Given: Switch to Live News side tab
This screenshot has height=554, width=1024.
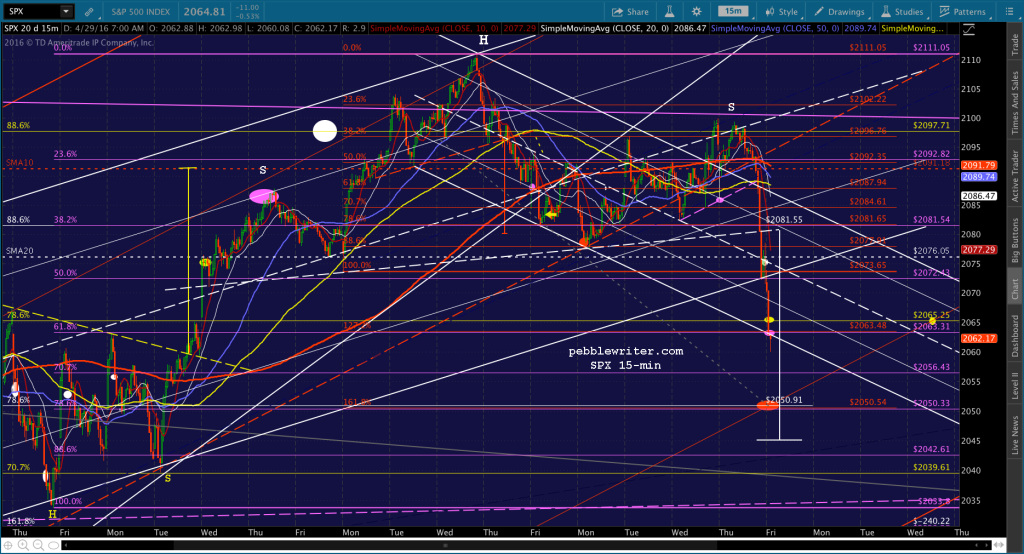Looking at the screenshot, I should [1015, 436].
